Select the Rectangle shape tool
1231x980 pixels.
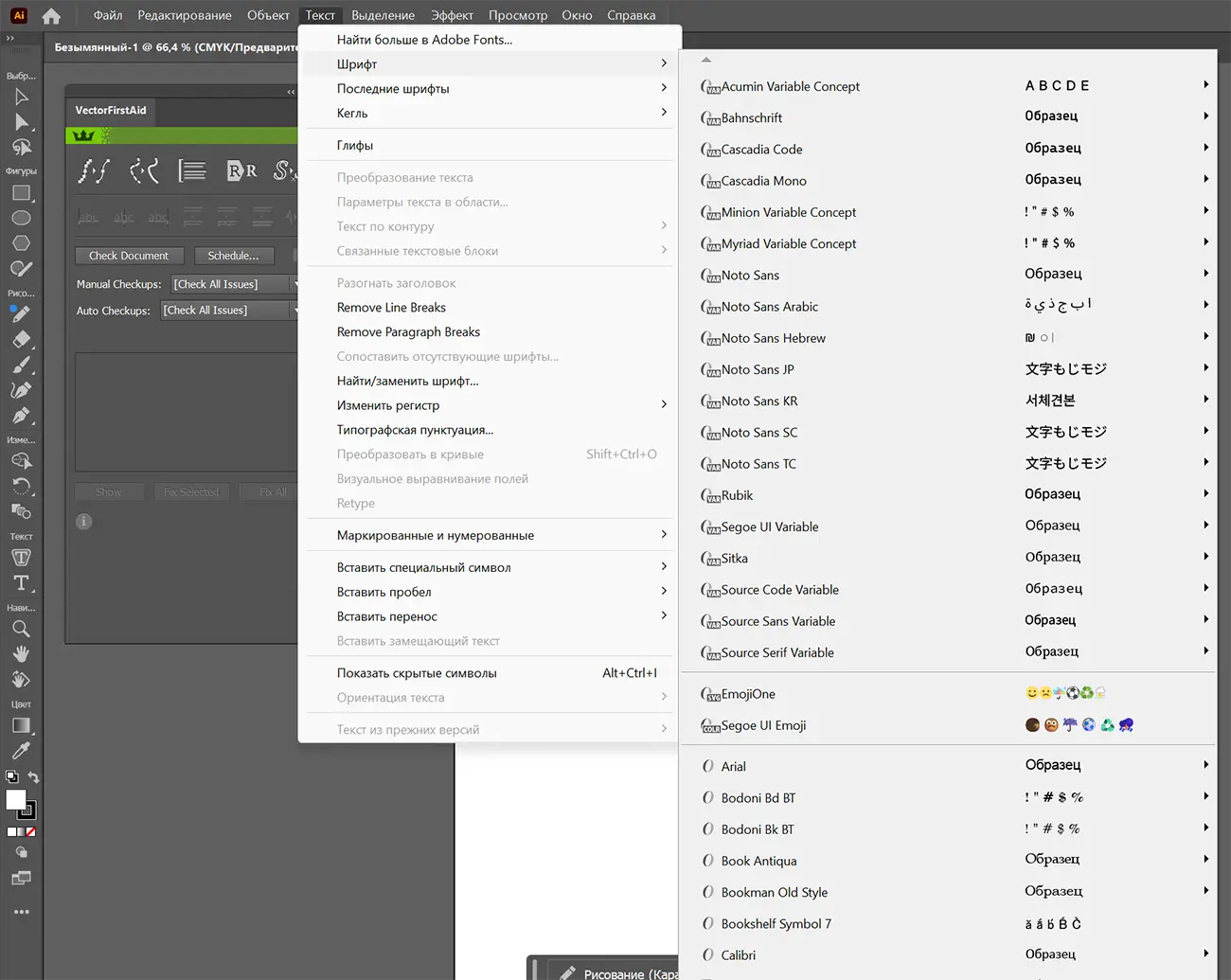tap(21, 193)
